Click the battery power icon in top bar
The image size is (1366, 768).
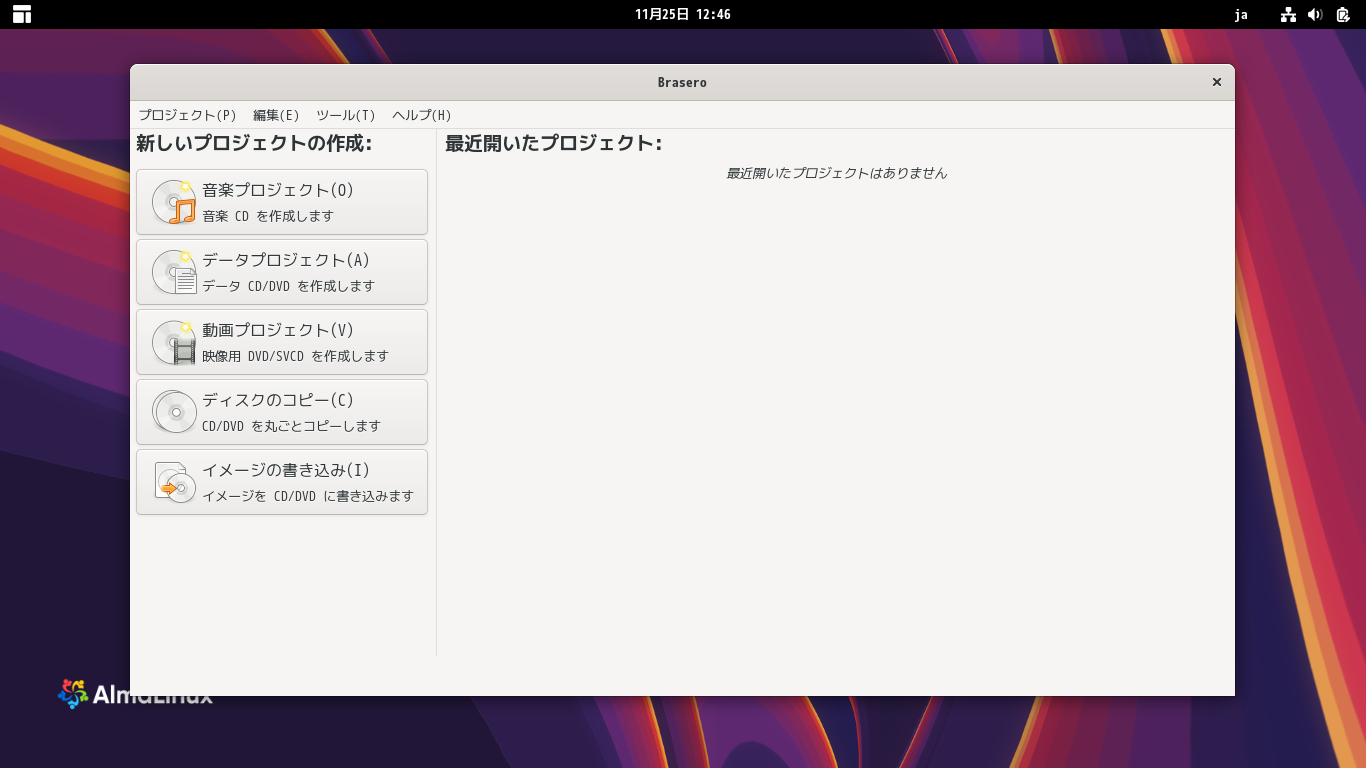pyautogui.click(x=1343, y=14)
